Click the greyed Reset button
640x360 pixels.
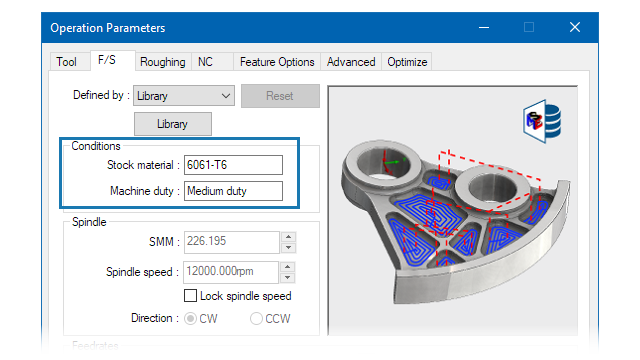click(280, 96)
